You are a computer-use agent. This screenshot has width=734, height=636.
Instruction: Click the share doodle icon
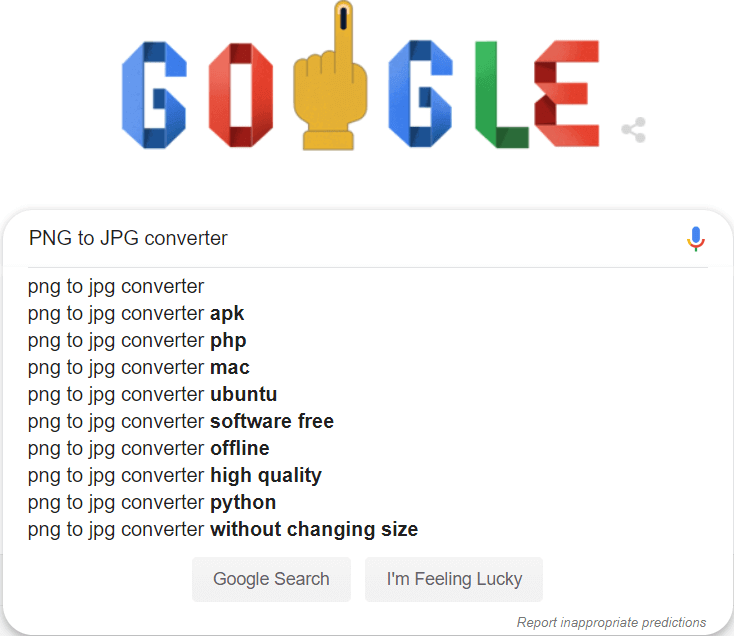coord(633,130)
